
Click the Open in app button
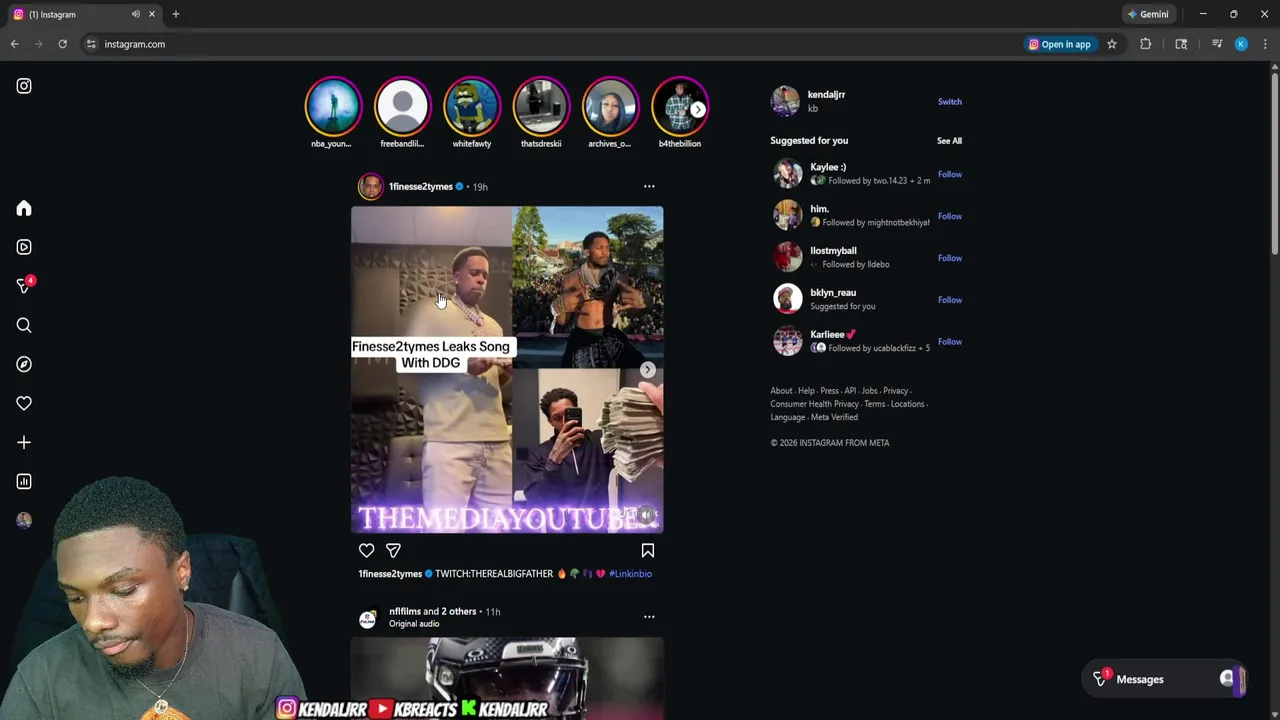tap(1059, 44)
